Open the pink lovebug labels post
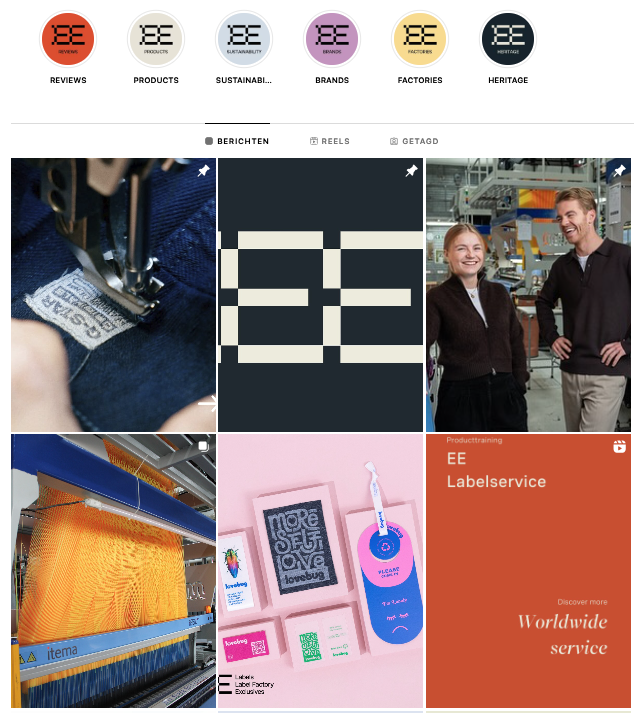This screenshot has width=640, height=713. [320, 571]
